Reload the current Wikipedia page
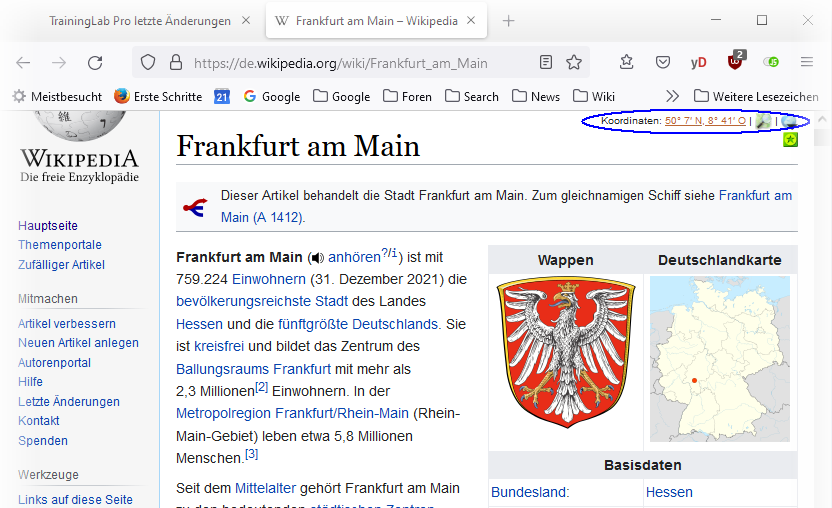832x508 pixels. point(95,63)
